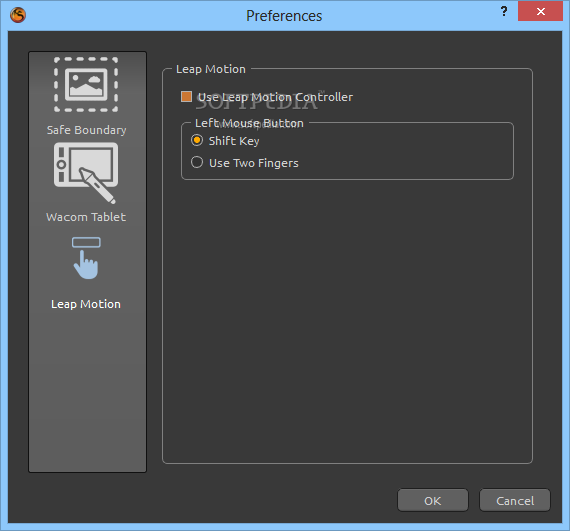Open help via the question mark button
570x531 pixels.
[x=504, y=11]
